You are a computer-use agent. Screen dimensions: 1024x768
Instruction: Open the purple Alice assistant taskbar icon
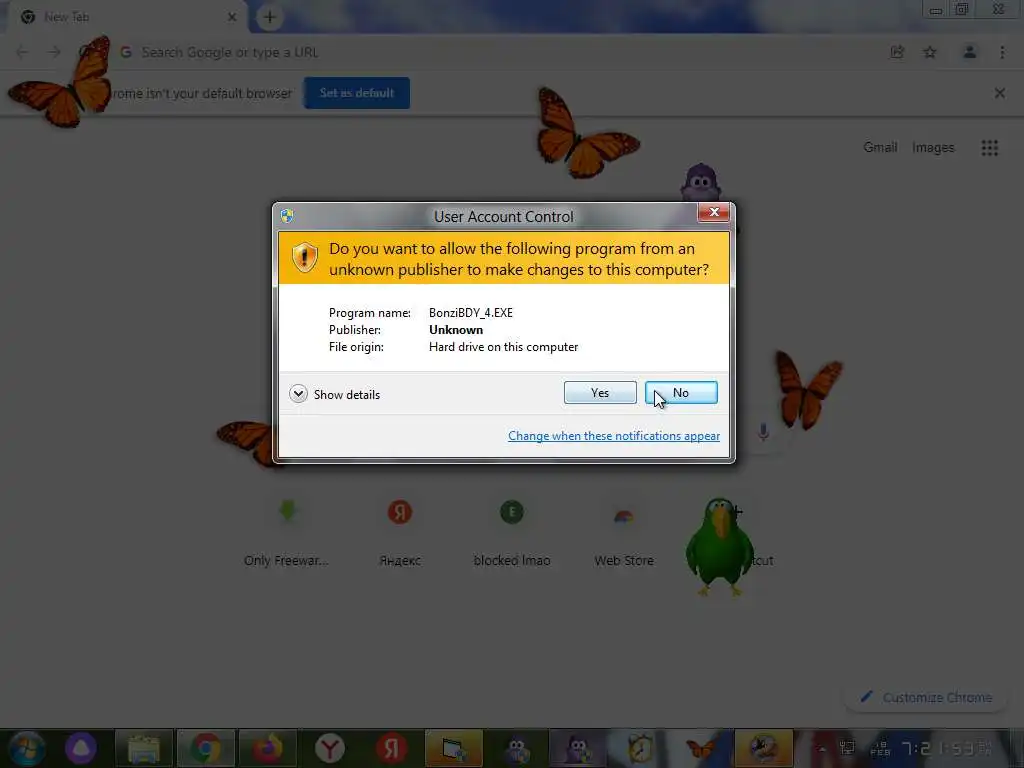(x=81, y=748)
